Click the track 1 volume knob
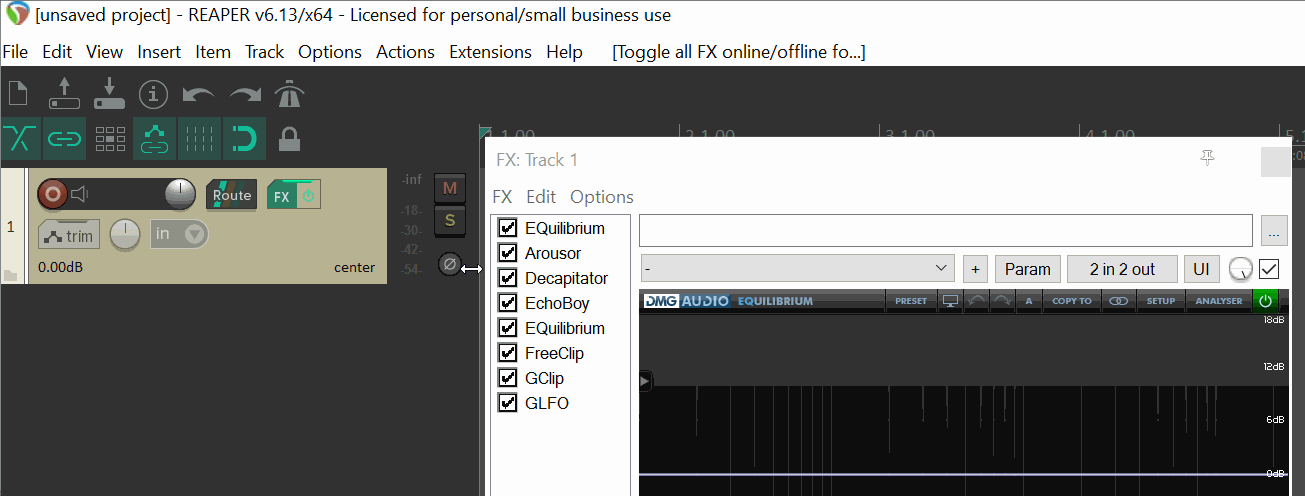The height and width of the screenshot is (496, 1305). pos(180,193)
